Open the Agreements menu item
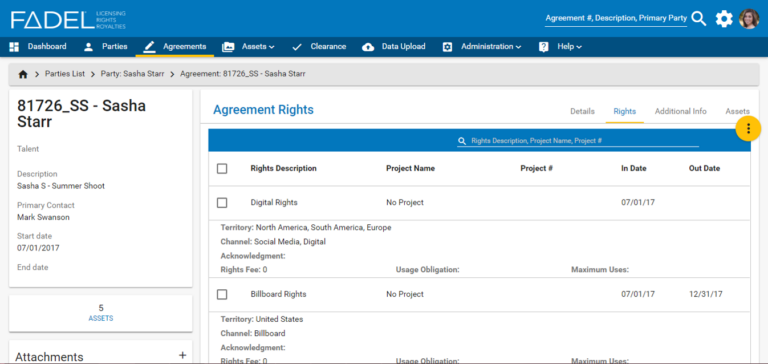Screen dimensions: 768x364 point(185,47)
